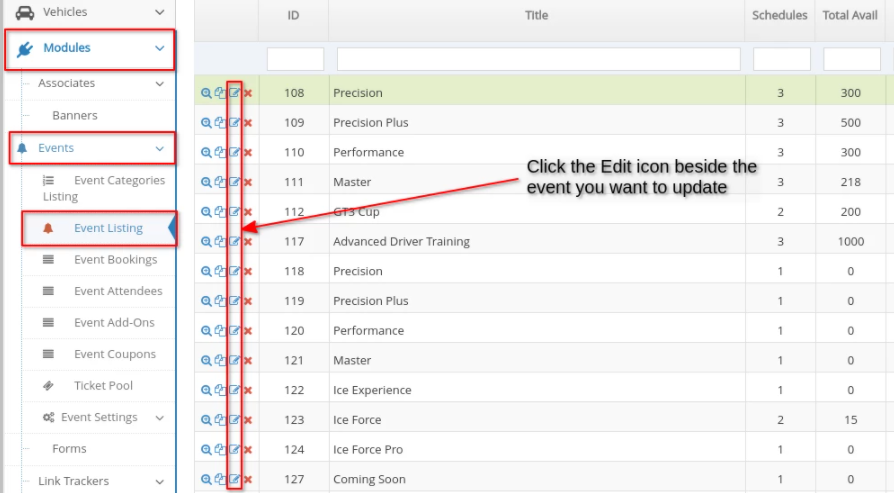Screen dimensions: 894x493
Task: Open the Modules menu item
Action: [x=67, y=48]
